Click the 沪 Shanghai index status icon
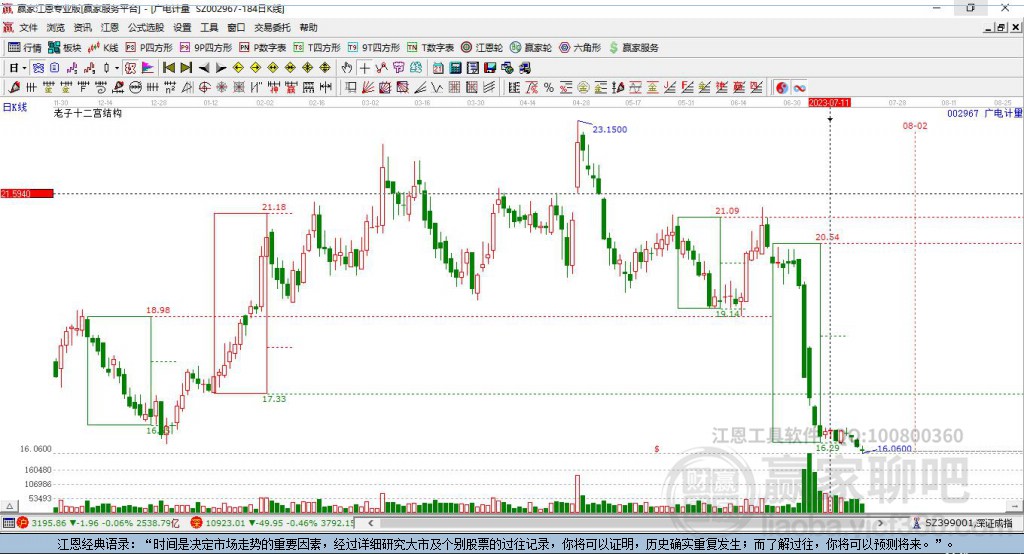This screenshot has width=1024, height=554. pyautogui.click(x=23, y=523)
